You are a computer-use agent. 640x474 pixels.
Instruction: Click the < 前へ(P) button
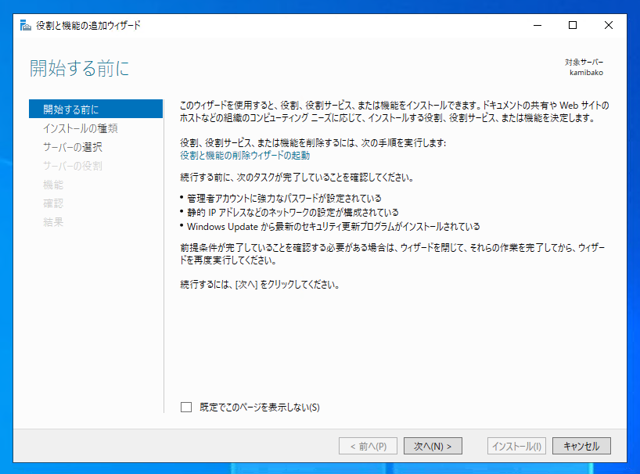pos(368,446)
